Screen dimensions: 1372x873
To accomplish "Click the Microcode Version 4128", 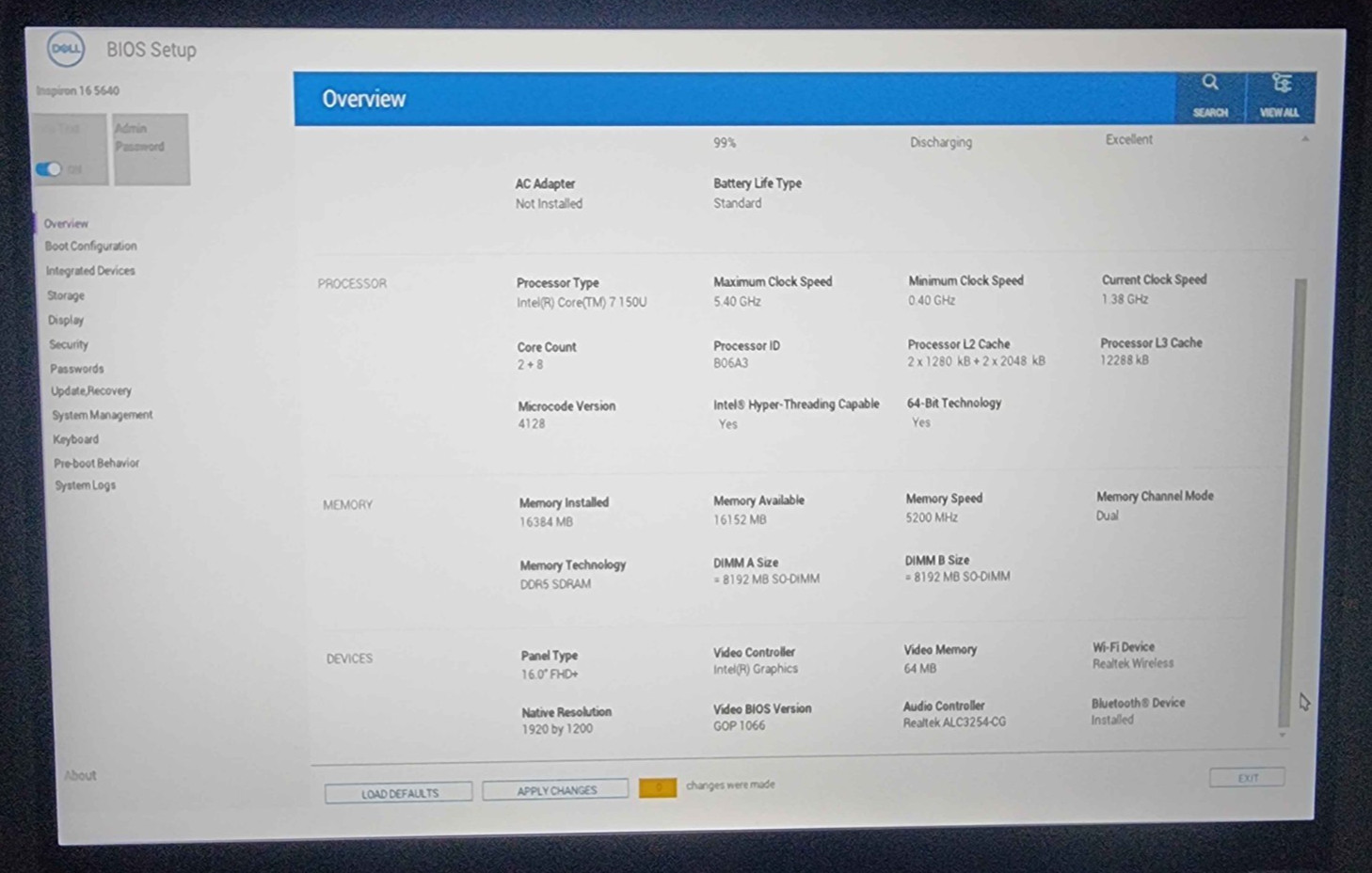I will 532,423.
